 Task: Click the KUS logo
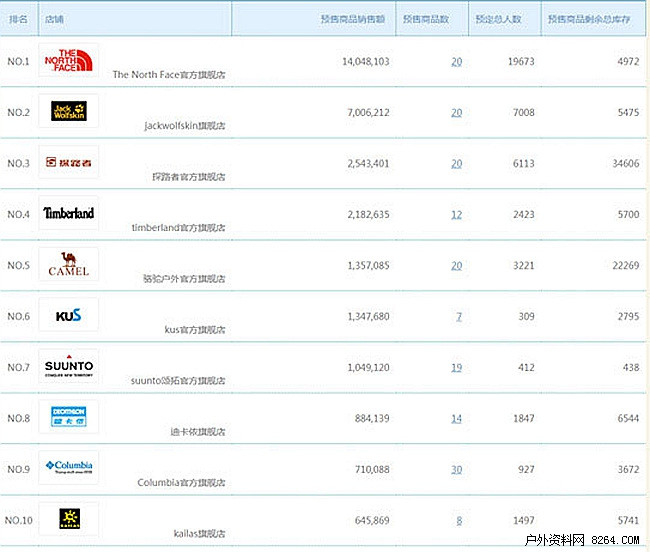tap(69, 315)
